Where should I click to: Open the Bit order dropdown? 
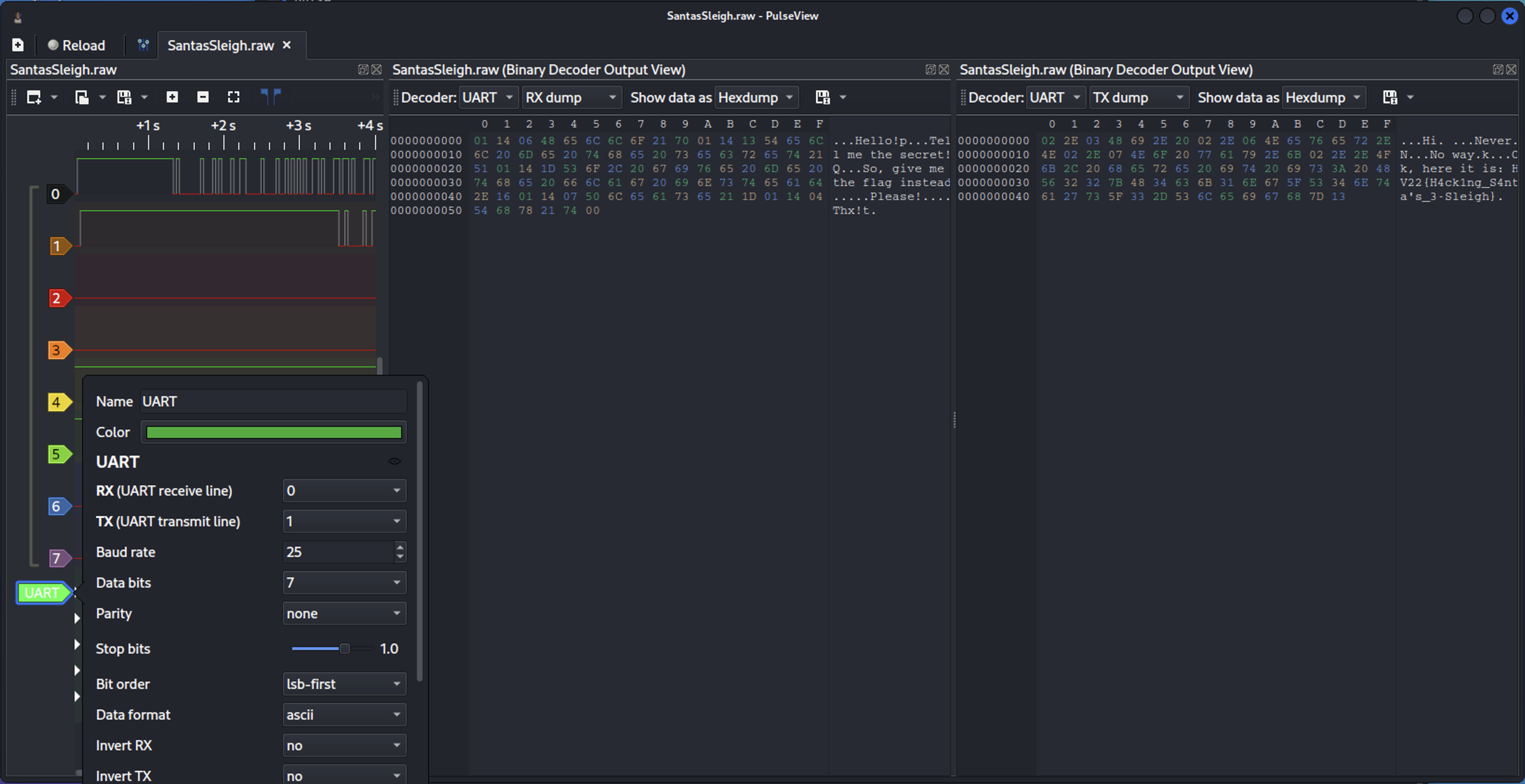[344, 684]
